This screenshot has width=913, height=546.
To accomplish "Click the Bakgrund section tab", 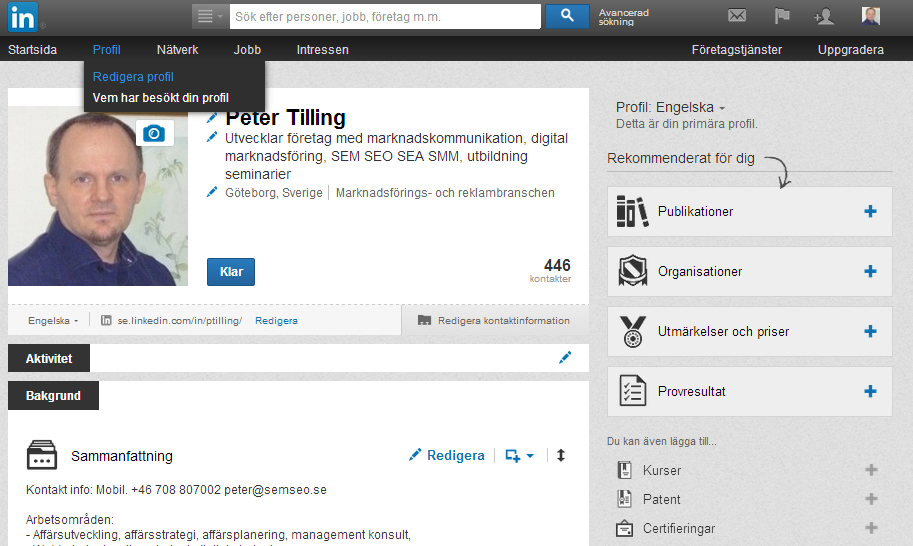I will [x=53, y=395].
